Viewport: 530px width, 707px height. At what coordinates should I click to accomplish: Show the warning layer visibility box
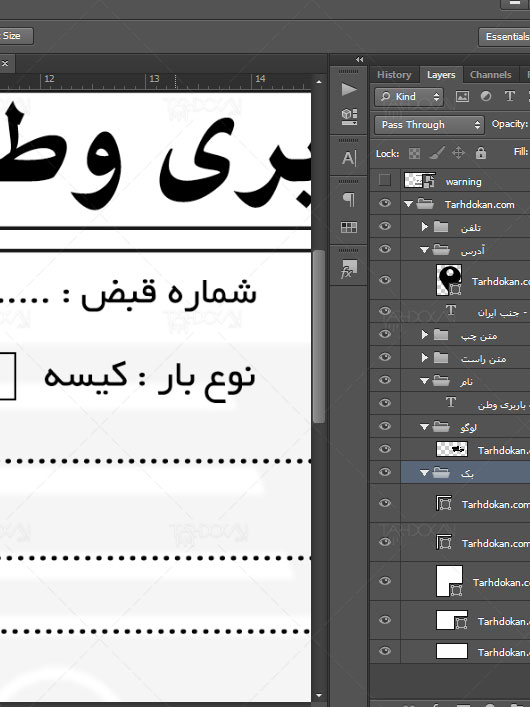tap(385, 180)
